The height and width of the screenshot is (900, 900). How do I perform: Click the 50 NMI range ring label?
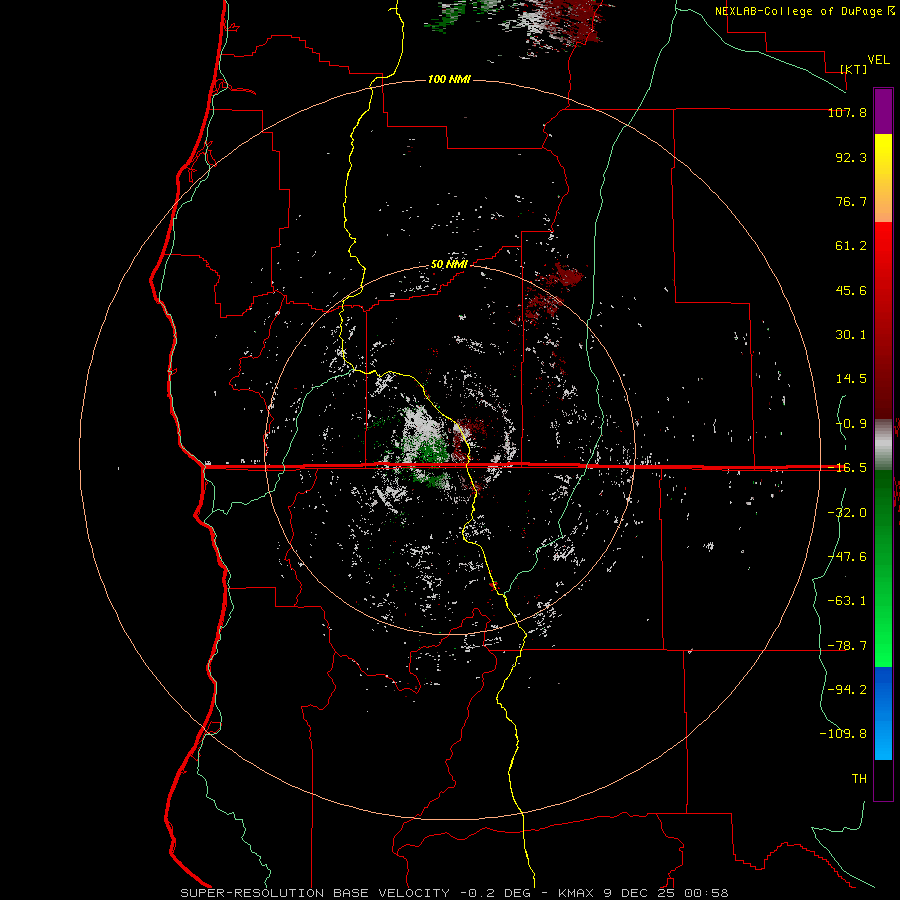(x=449, y=265)
